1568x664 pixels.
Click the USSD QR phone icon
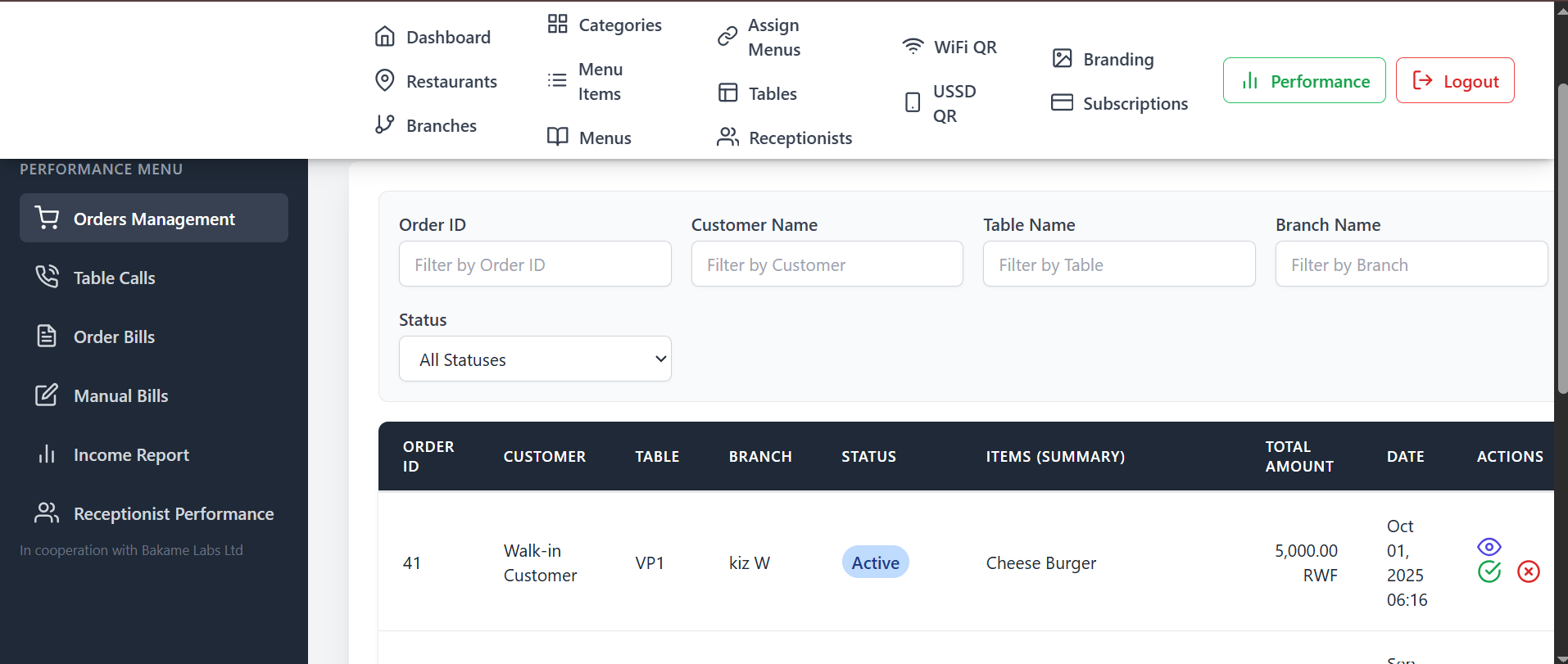click(912, 103)
